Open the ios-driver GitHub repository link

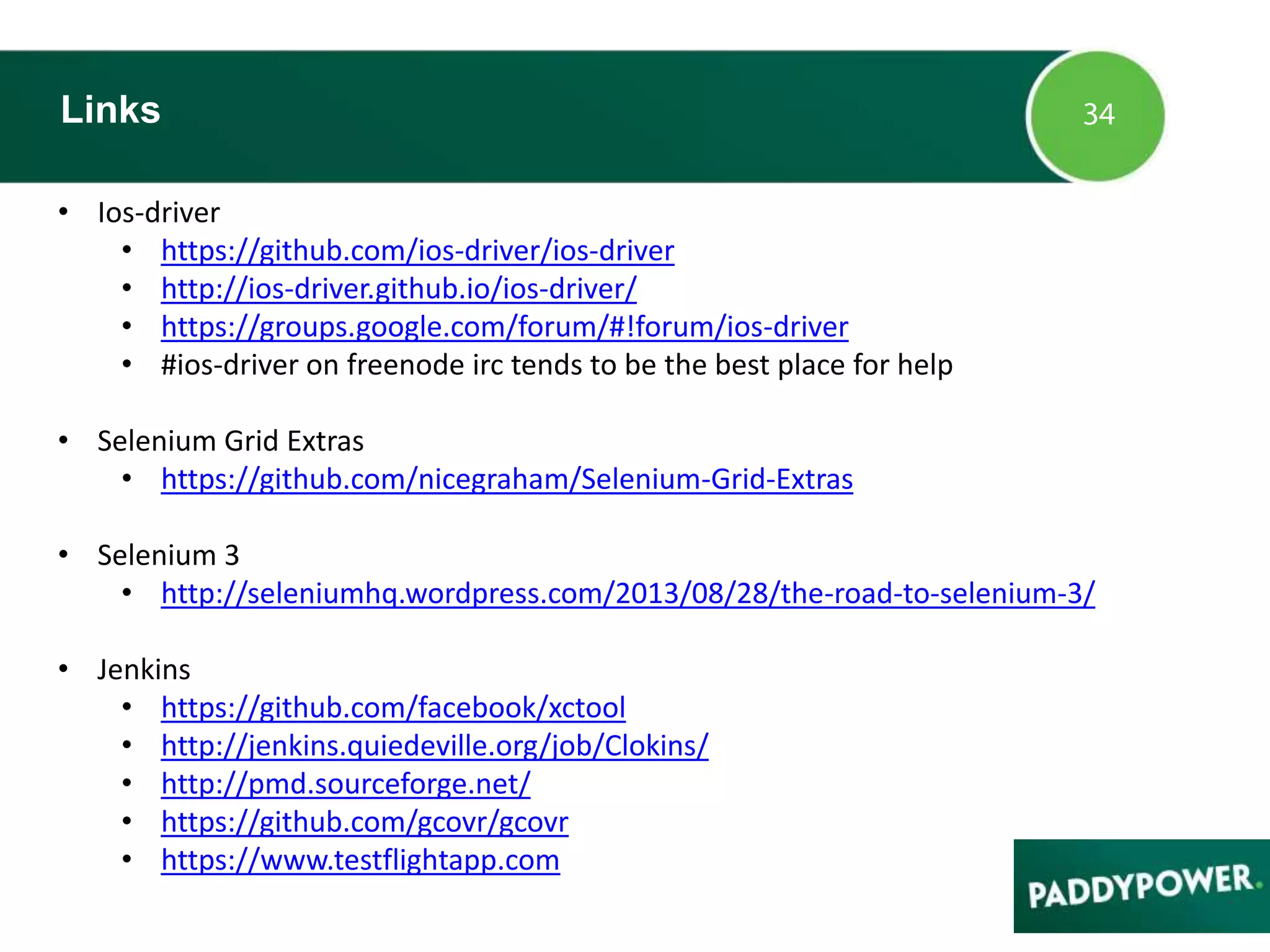click(417, 251)
